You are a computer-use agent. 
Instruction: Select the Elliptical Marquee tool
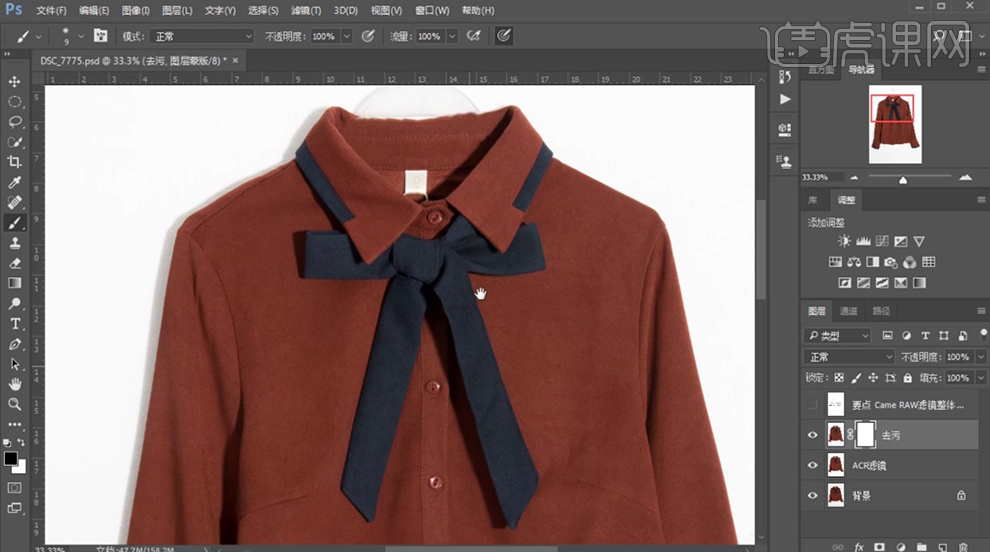(x=15, y=102)
